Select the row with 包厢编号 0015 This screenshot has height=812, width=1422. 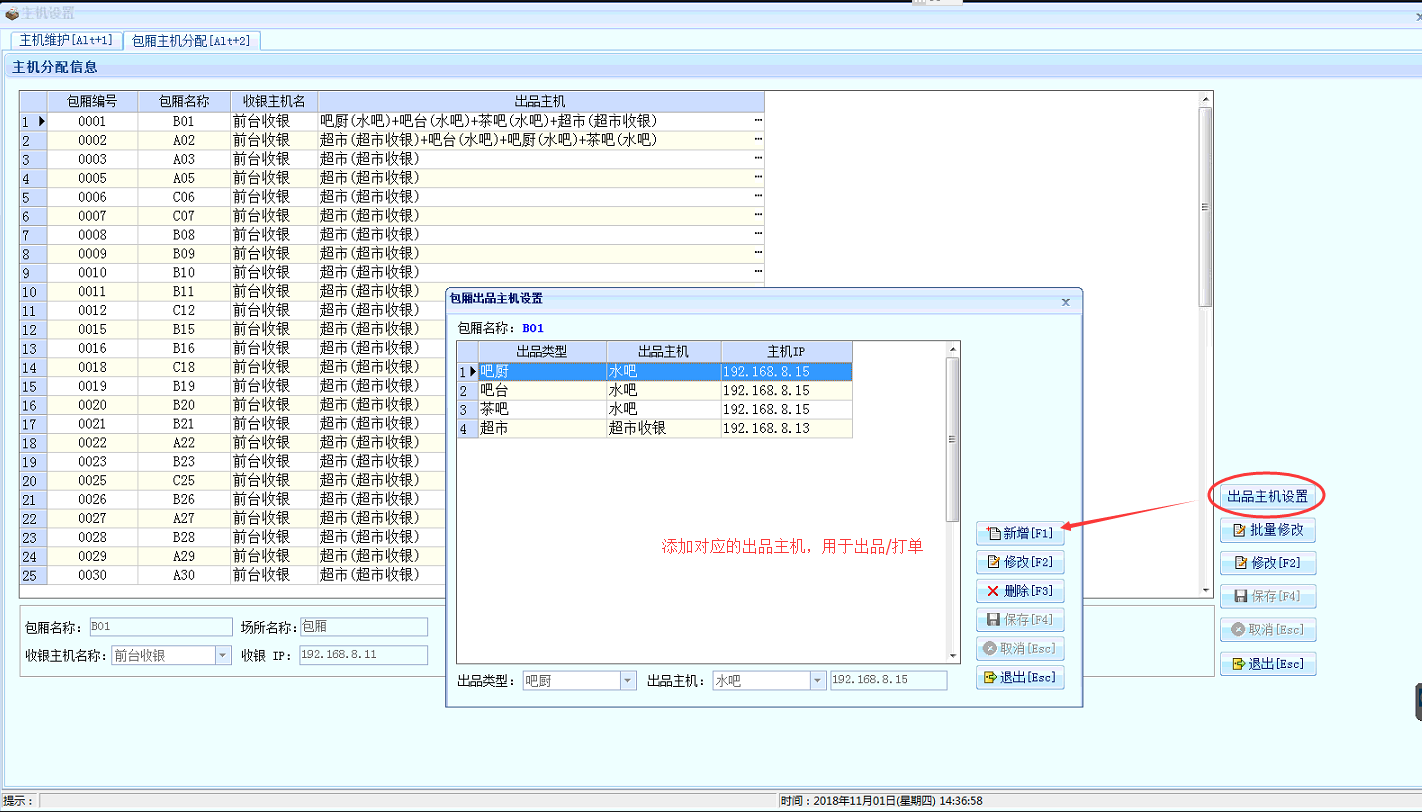click(233, 330)
